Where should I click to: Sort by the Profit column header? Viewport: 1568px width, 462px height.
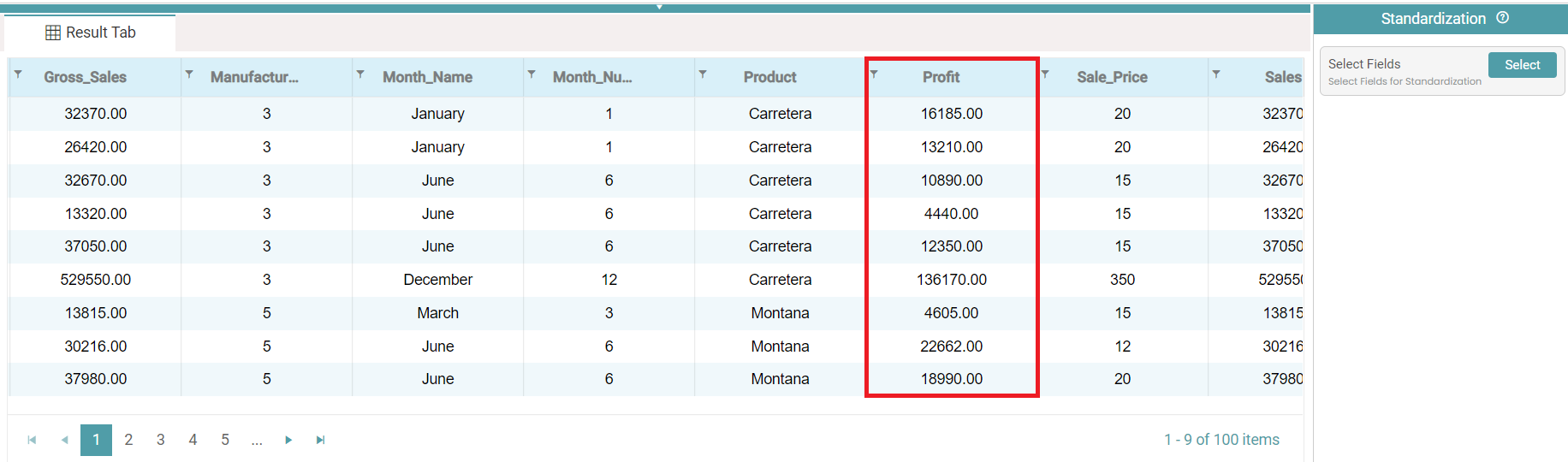(941, 77)
